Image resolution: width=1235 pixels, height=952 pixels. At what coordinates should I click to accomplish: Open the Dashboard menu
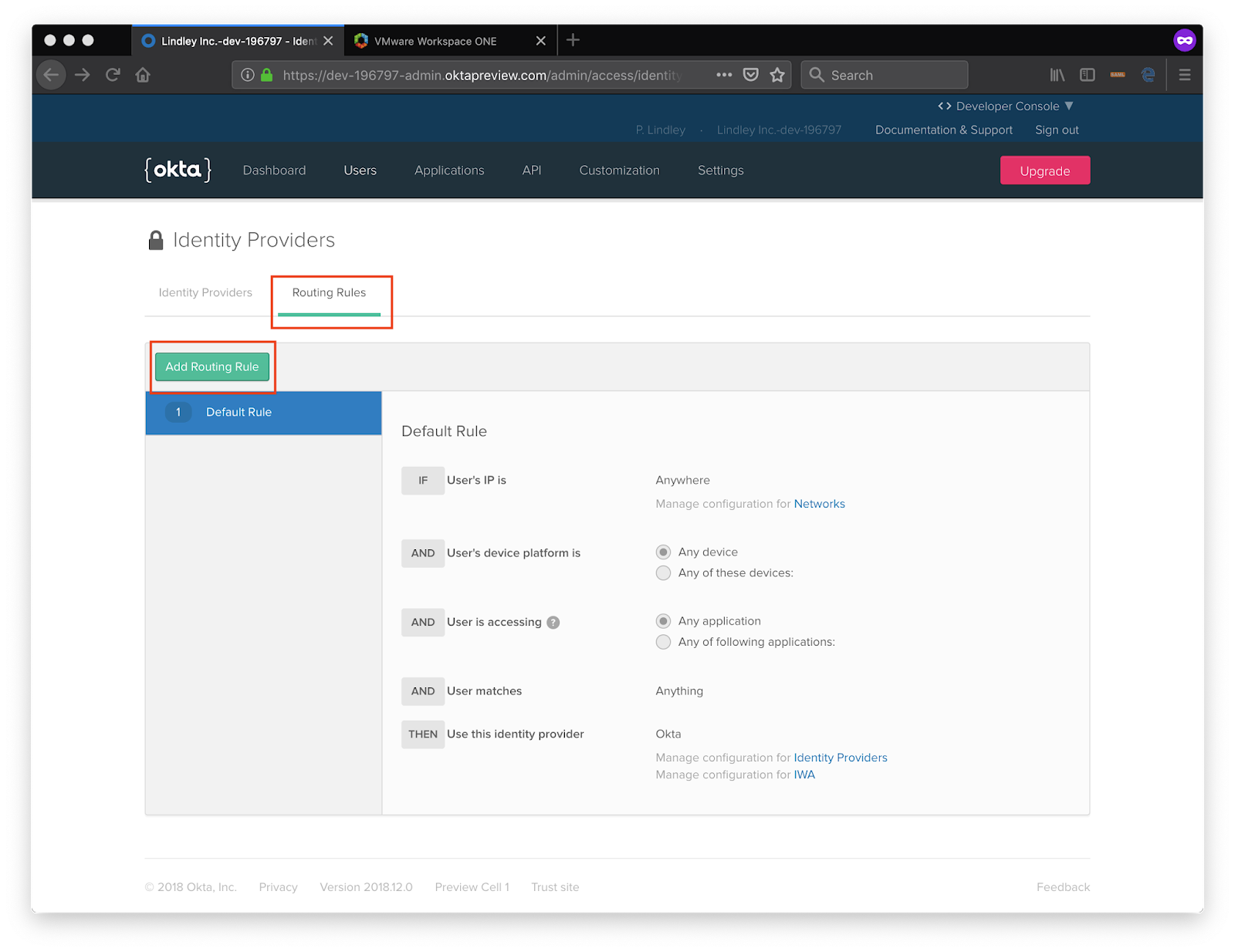[274, 170]
